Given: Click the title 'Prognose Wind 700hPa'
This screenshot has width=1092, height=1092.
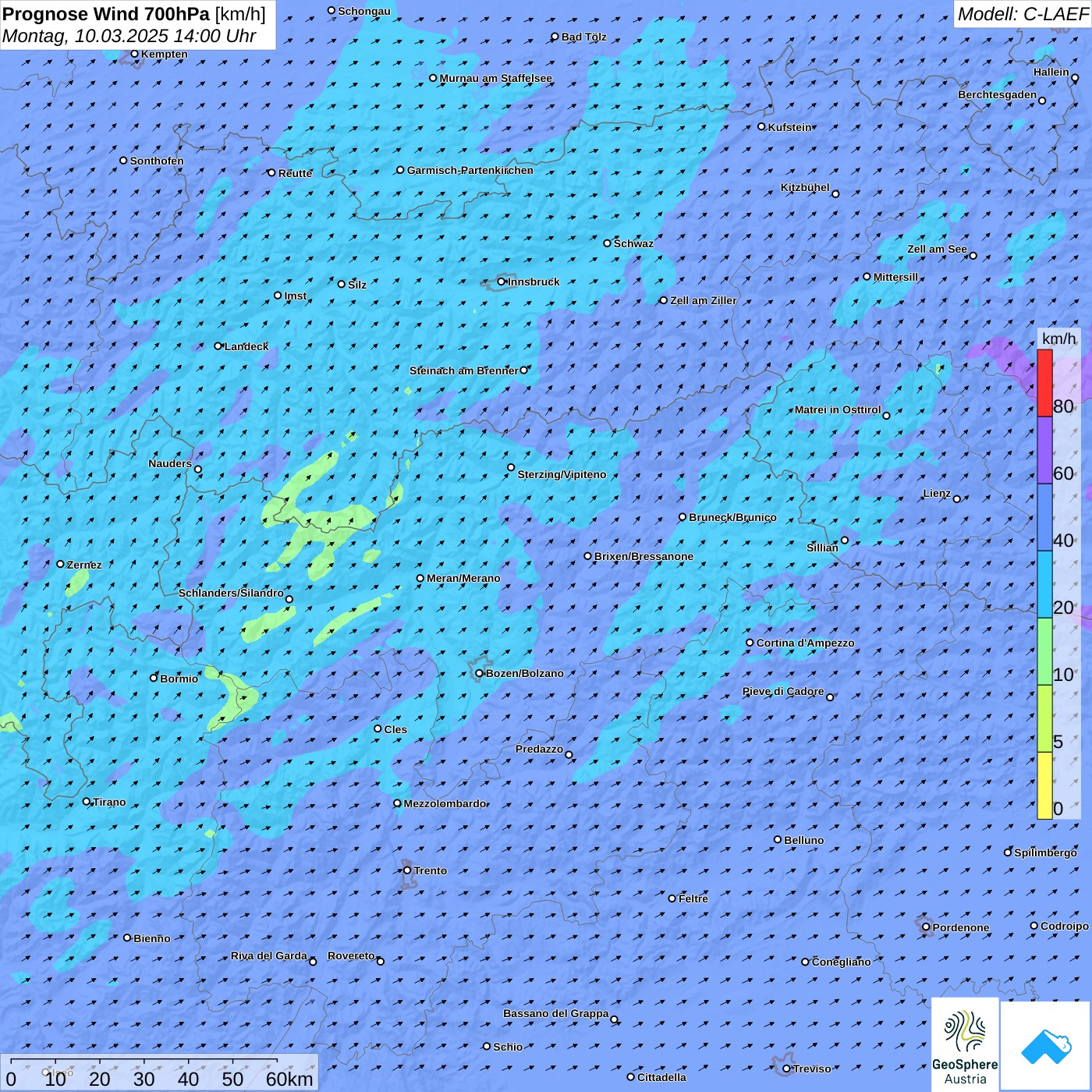Looking at the screenshot, I should 106,14.
